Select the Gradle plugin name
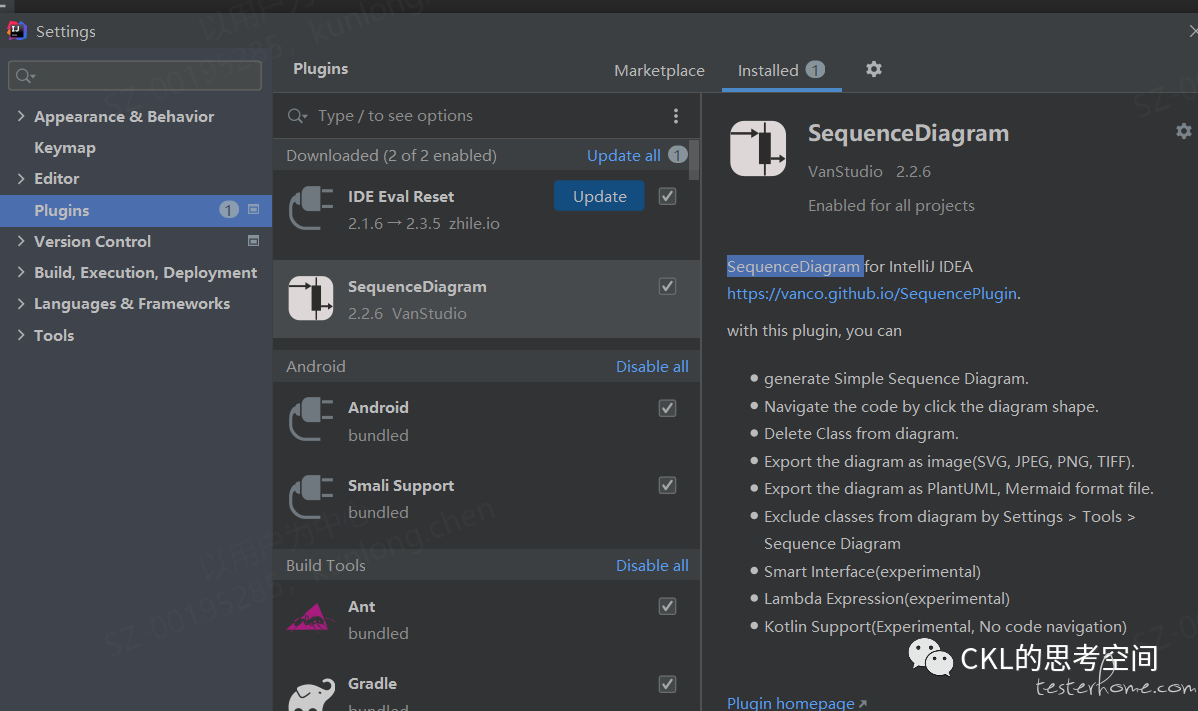 coord(372,684)
